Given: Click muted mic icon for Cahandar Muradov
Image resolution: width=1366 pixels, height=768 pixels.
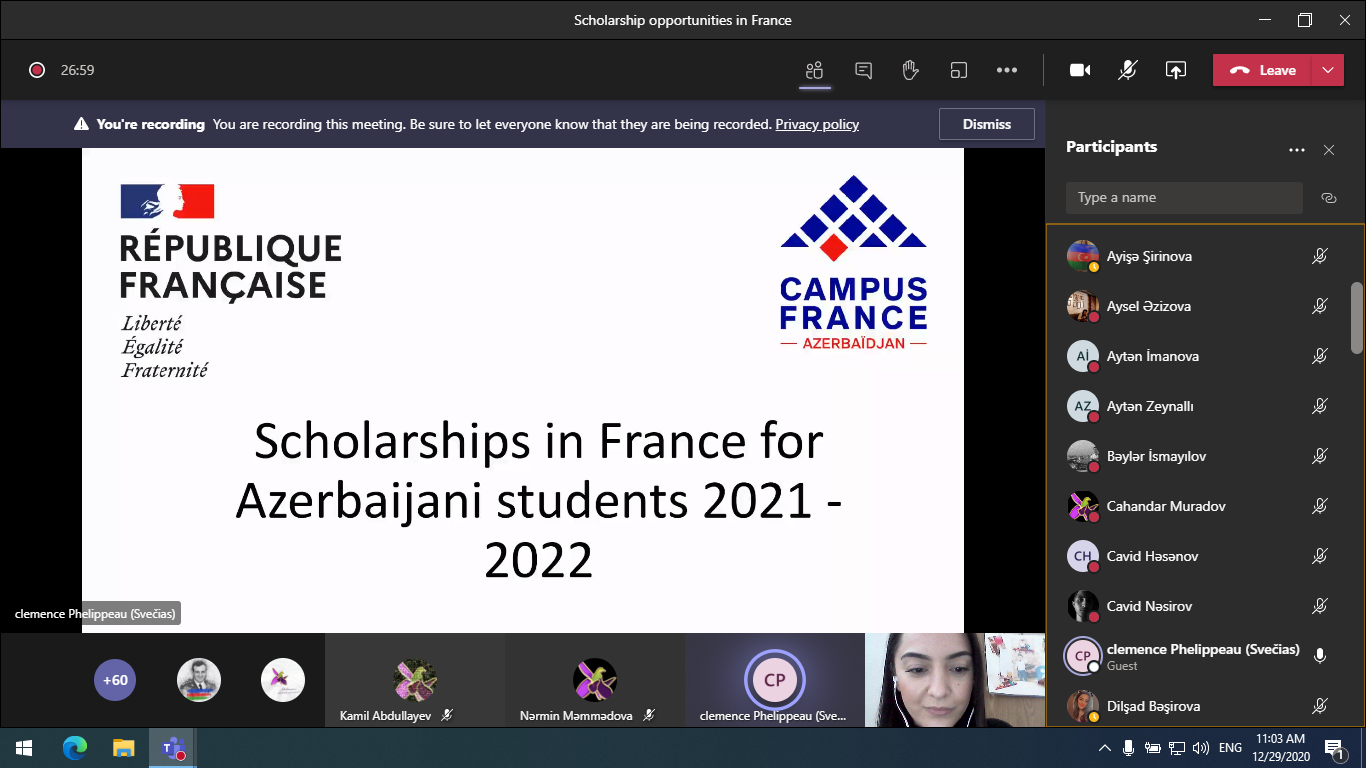Looking at the screenshot, I should (1320, 506).
